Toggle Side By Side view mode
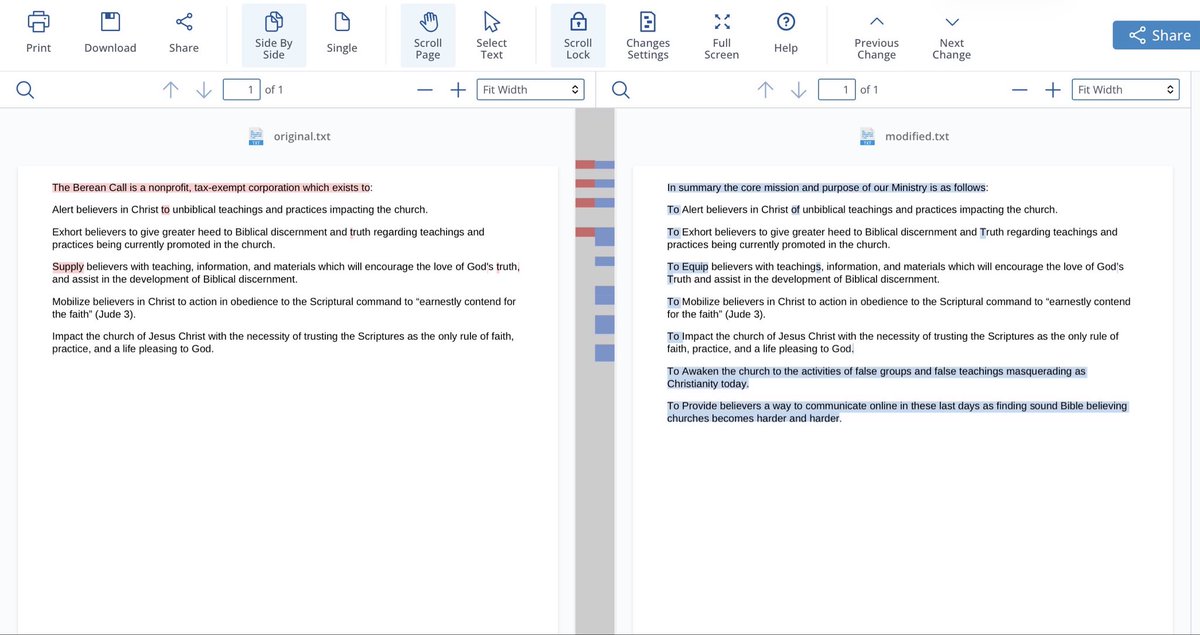Screen dimensions: 1200x635 point(274,36)
